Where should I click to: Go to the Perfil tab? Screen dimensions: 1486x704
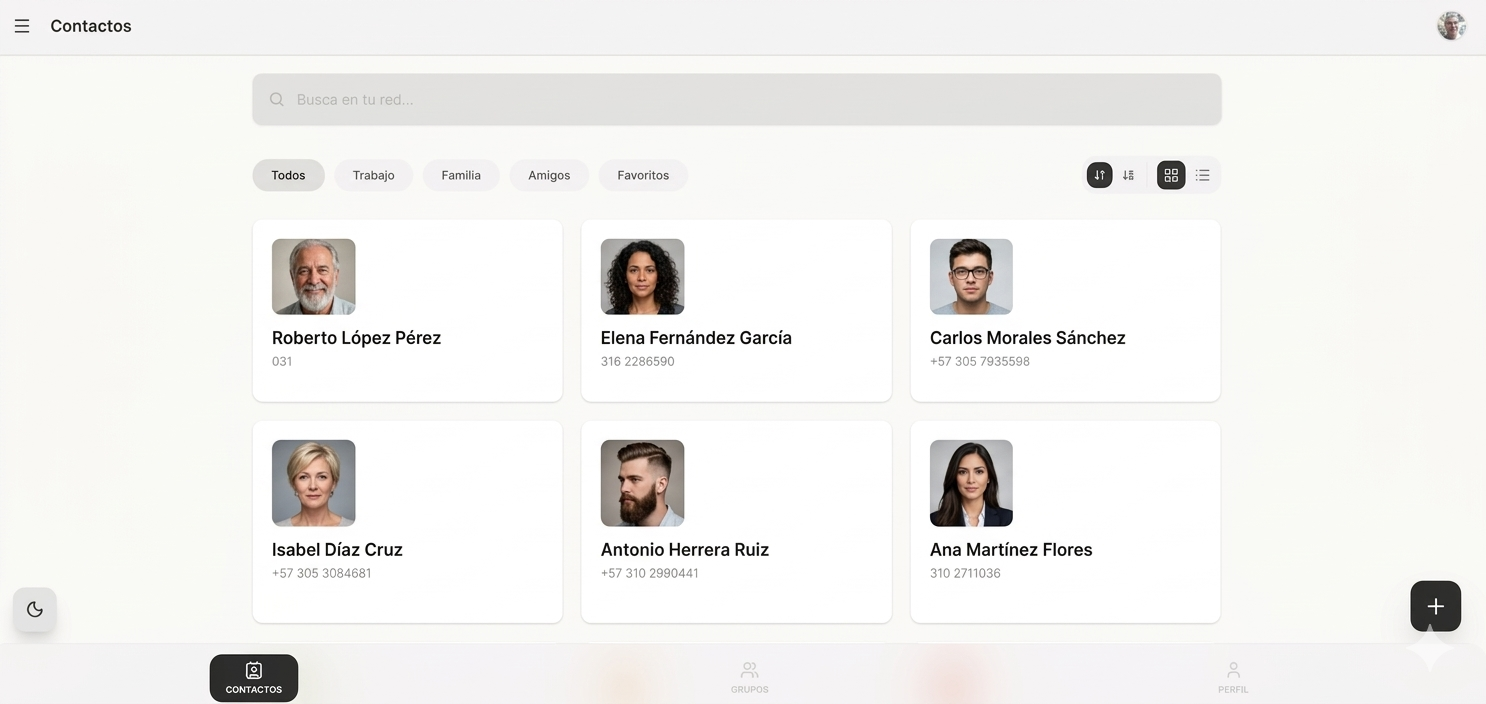[x=1233, y=677]
